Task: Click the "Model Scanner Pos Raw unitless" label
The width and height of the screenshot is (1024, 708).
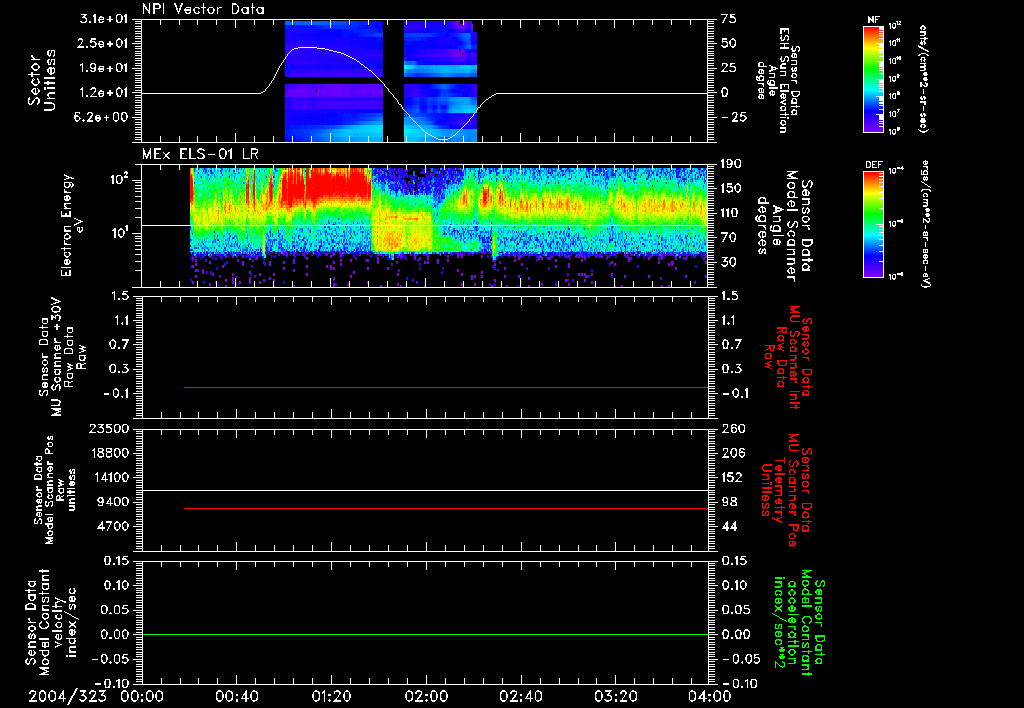Action: (x=55, y=490)
